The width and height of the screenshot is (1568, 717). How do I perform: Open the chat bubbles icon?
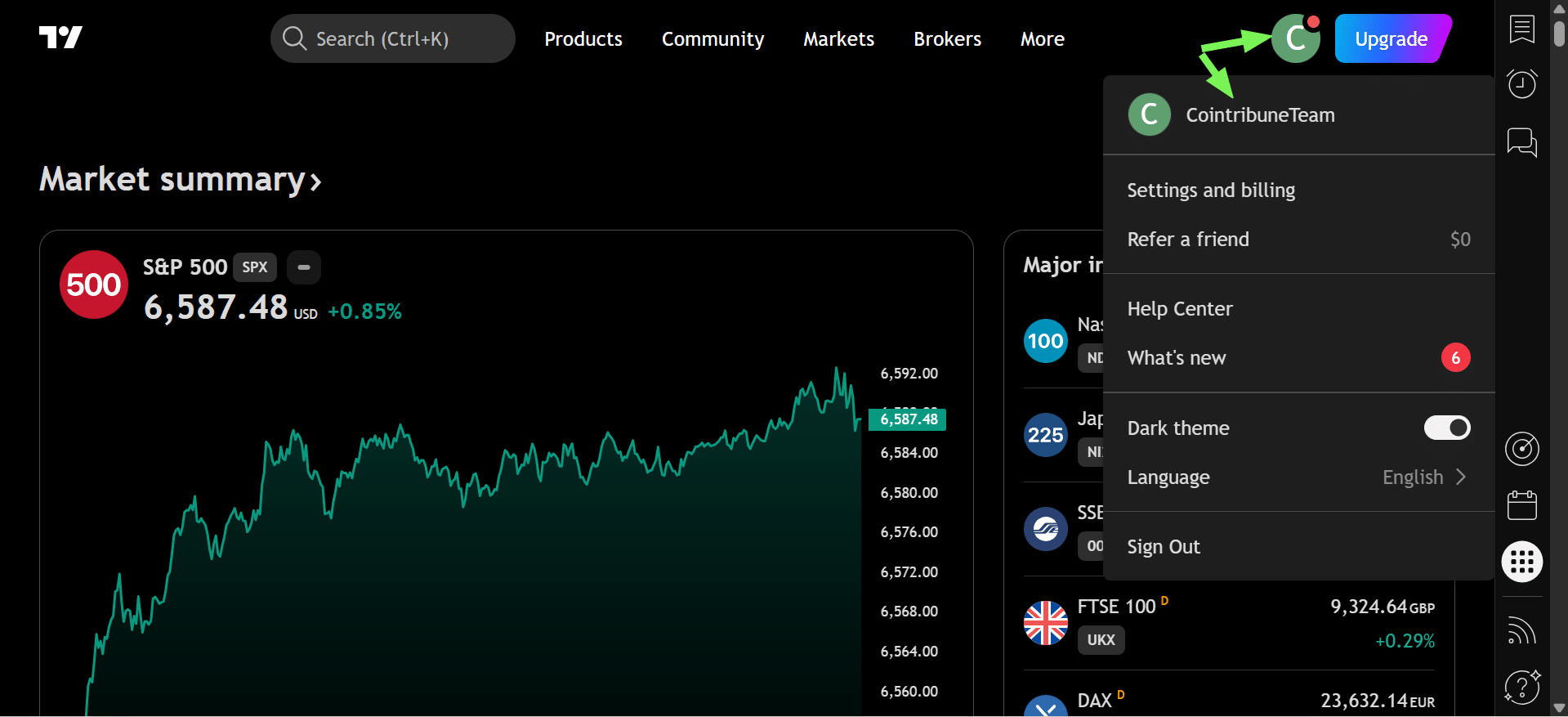[1521, 142]
